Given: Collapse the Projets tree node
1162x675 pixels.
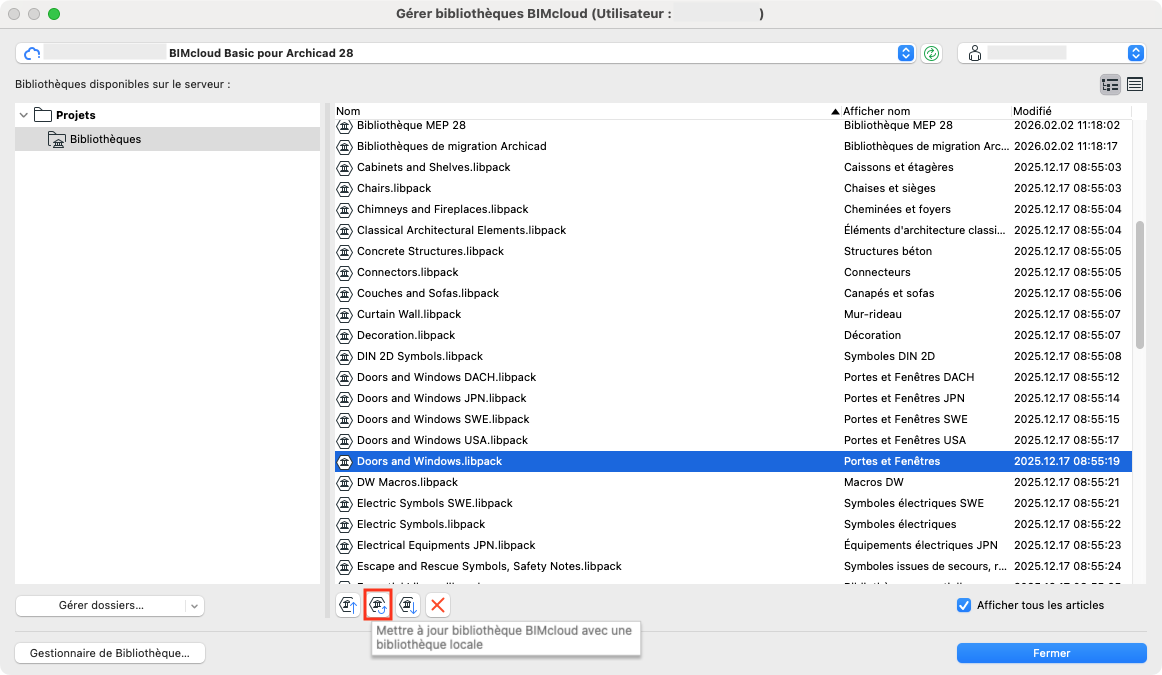Looking at the screenshot, I should point(24,115).
